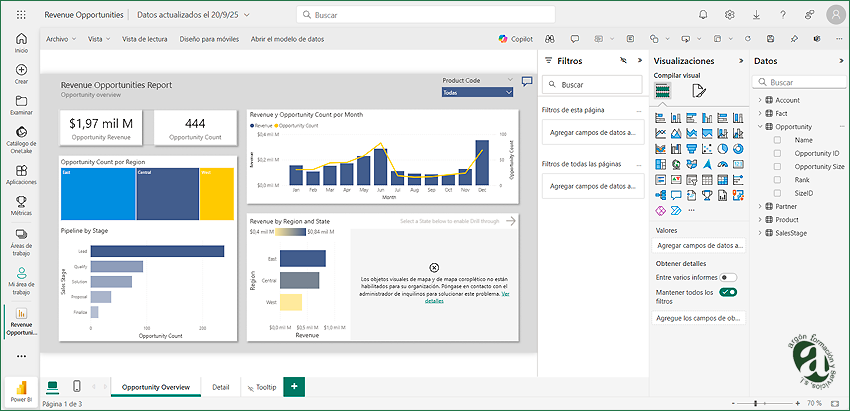Screen dimensions: 850x411
Task: Open the app launcher waffle icon
Action: (x=21, y=15)
